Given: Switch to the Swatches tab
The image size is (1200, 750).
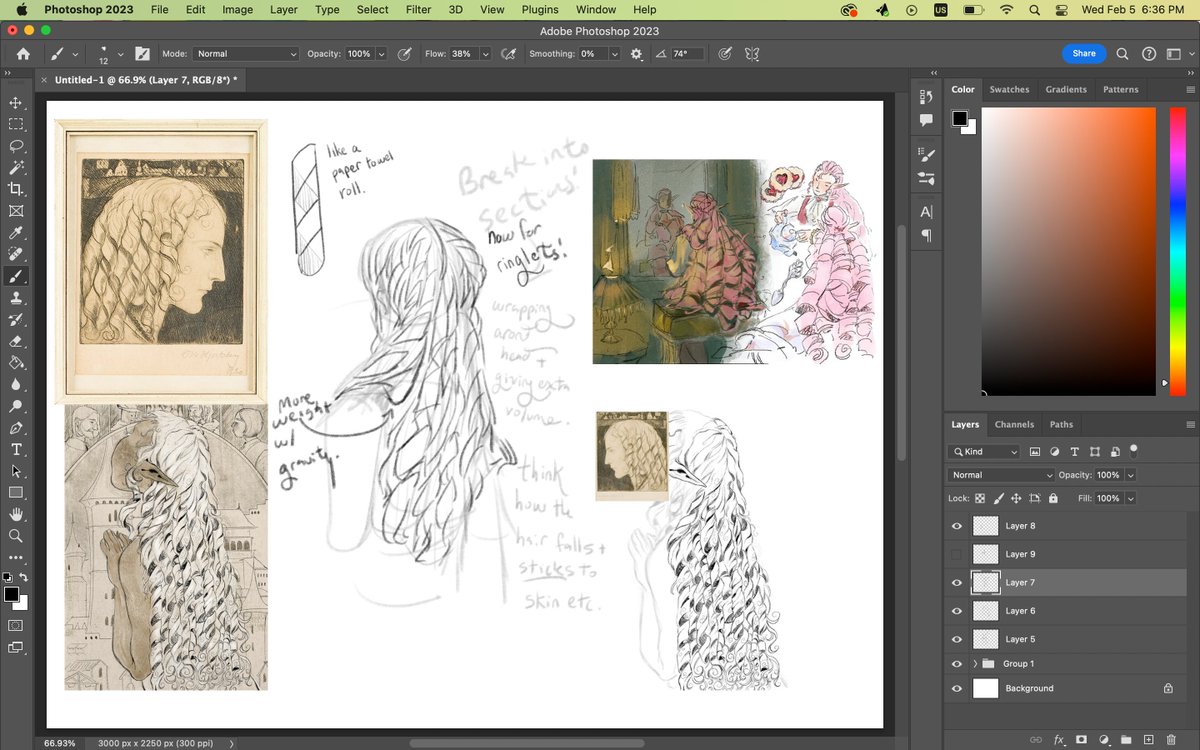Looking at the screenshot, I should tap(1009, 89).
